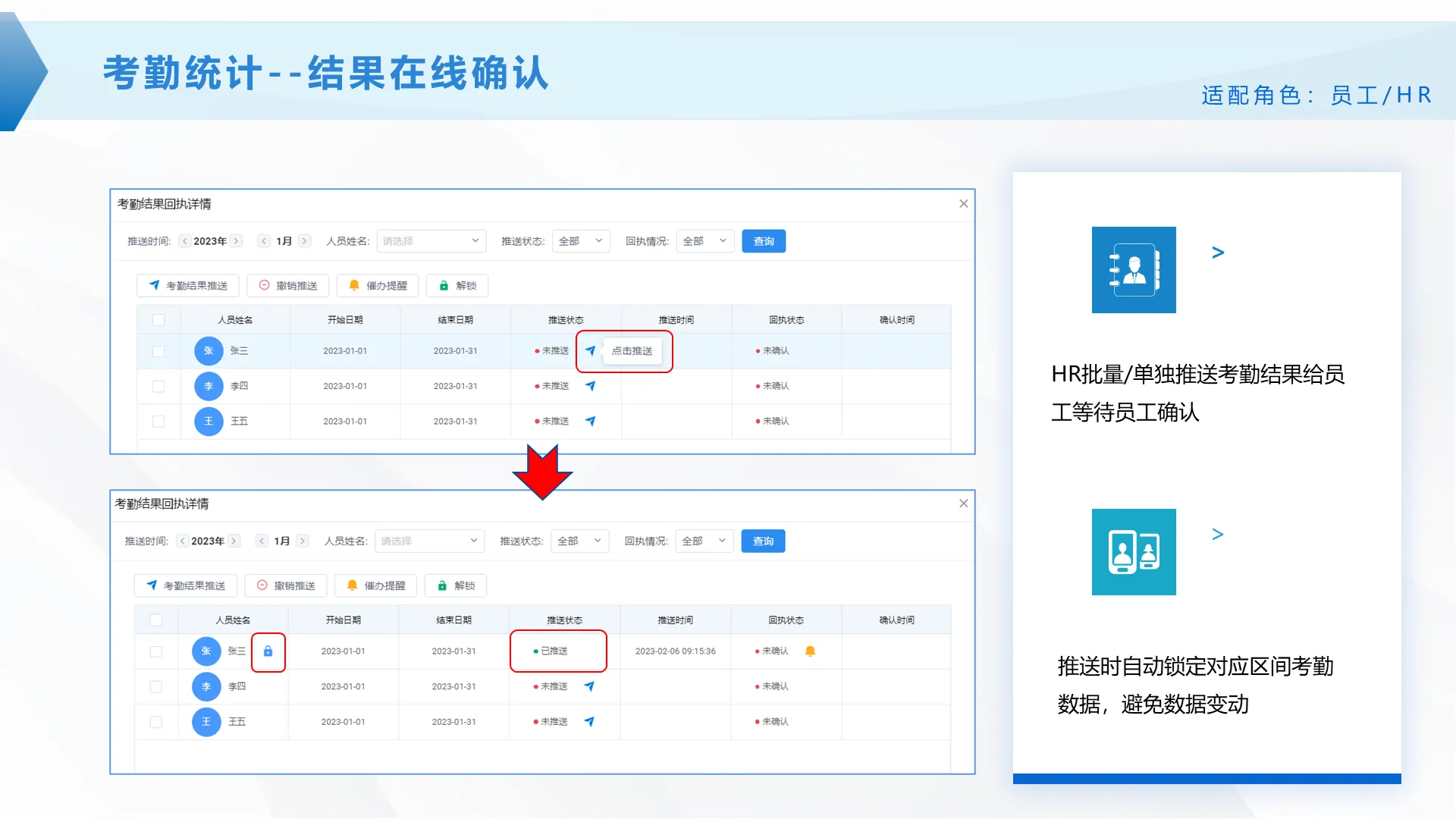Go to previous month in top dialog
Image resolution: width=1456 pixels, height=819 pixels.
264,241
